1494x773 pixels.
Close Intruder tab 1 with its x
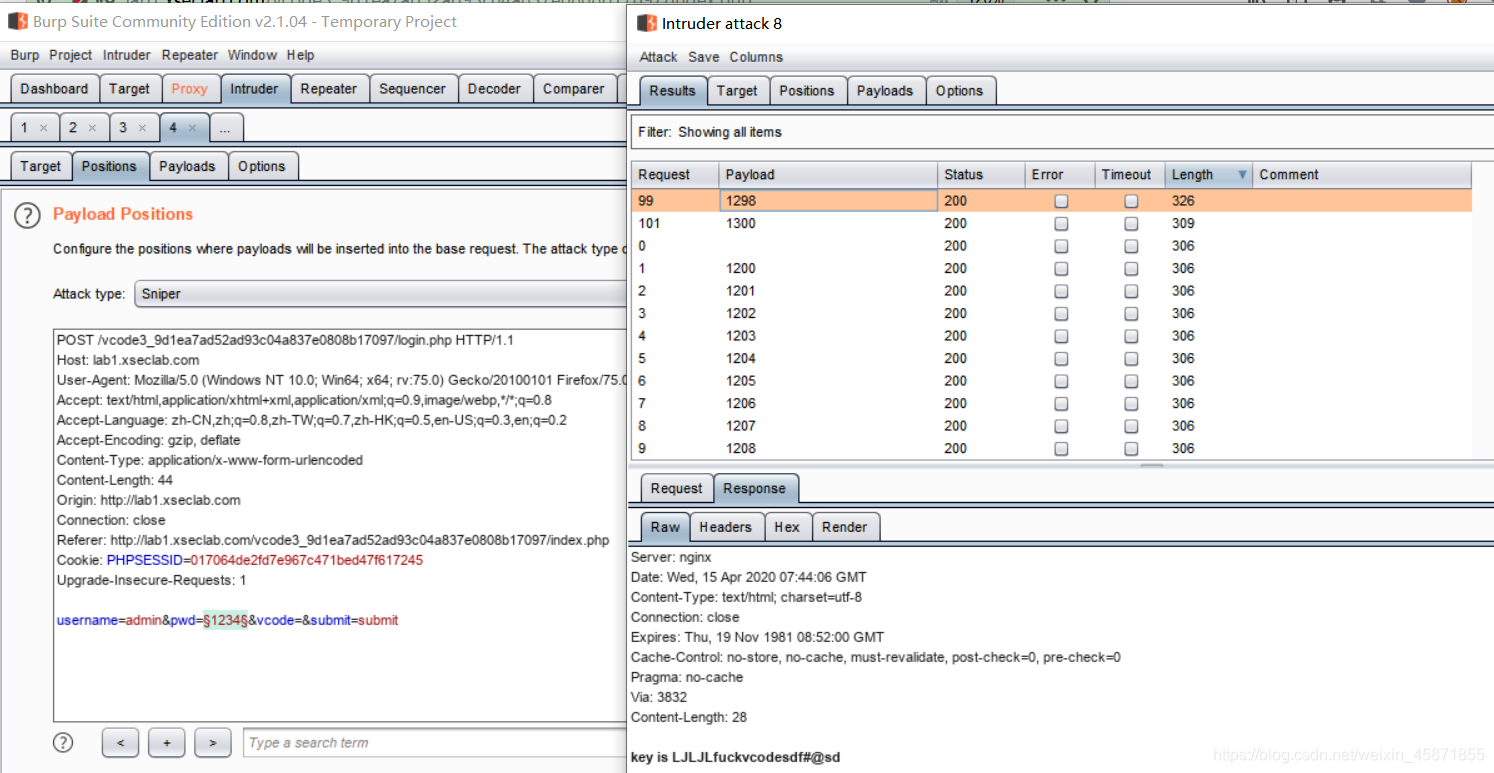click(43, 128)
